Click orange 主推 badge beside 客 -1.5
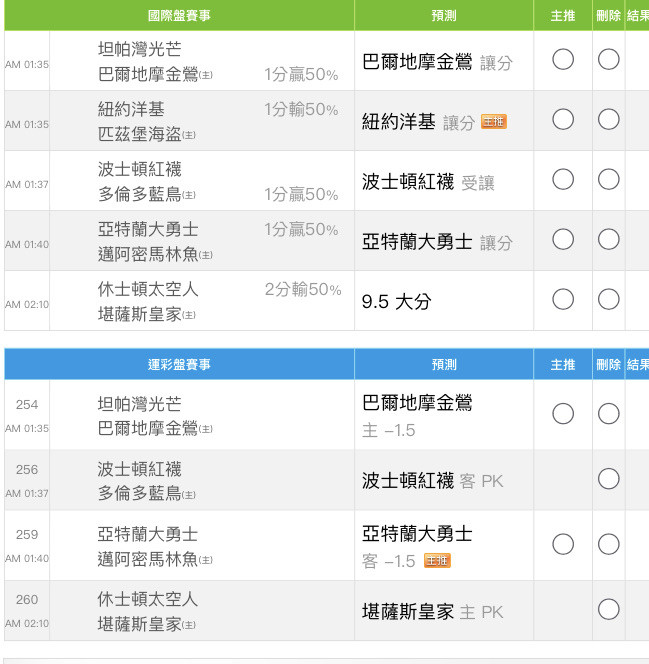The image size is (649, 664). [x=437, y=561]
